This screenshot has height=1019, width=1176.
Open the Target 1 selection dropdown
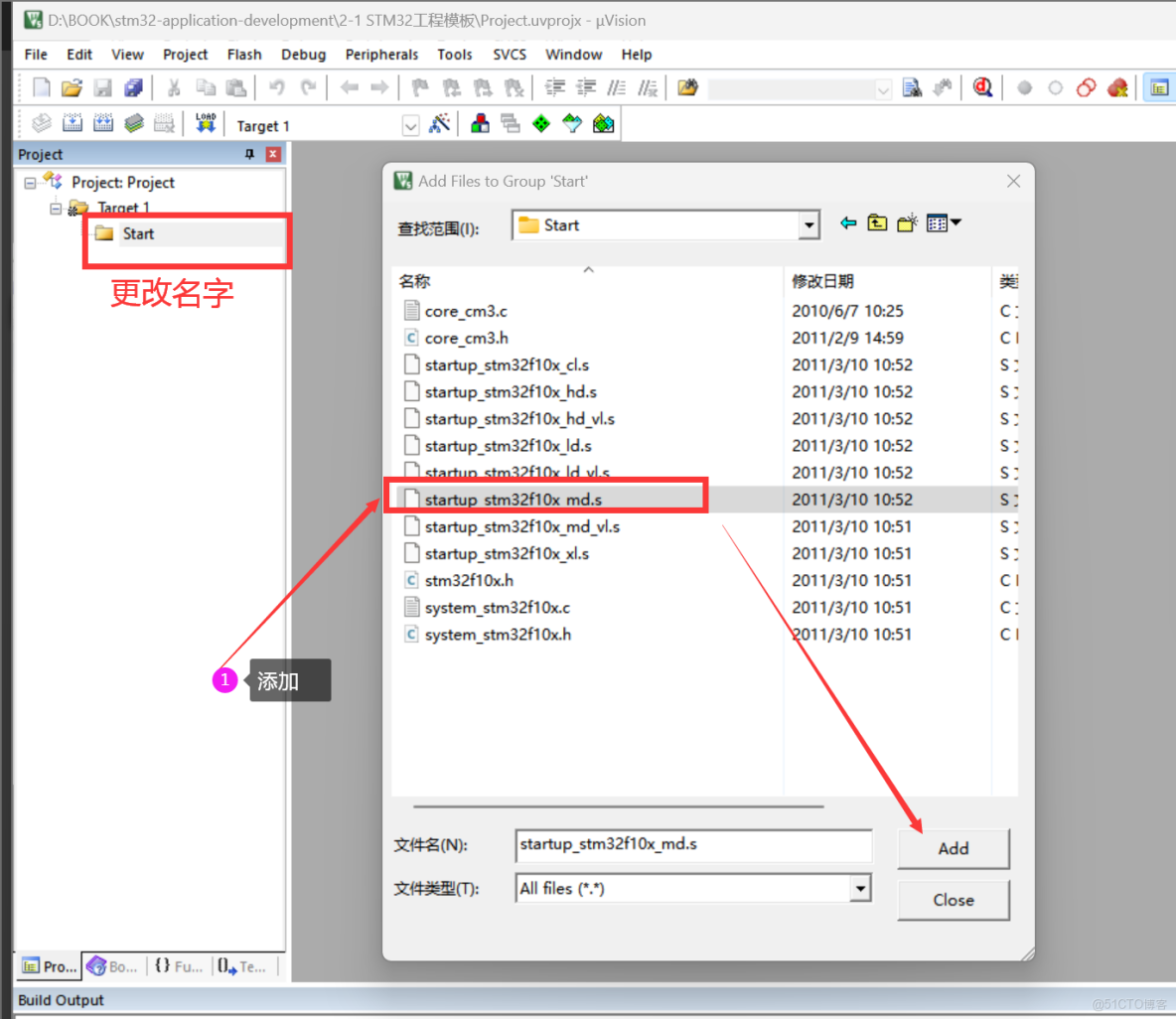click(x=411, y=124)
